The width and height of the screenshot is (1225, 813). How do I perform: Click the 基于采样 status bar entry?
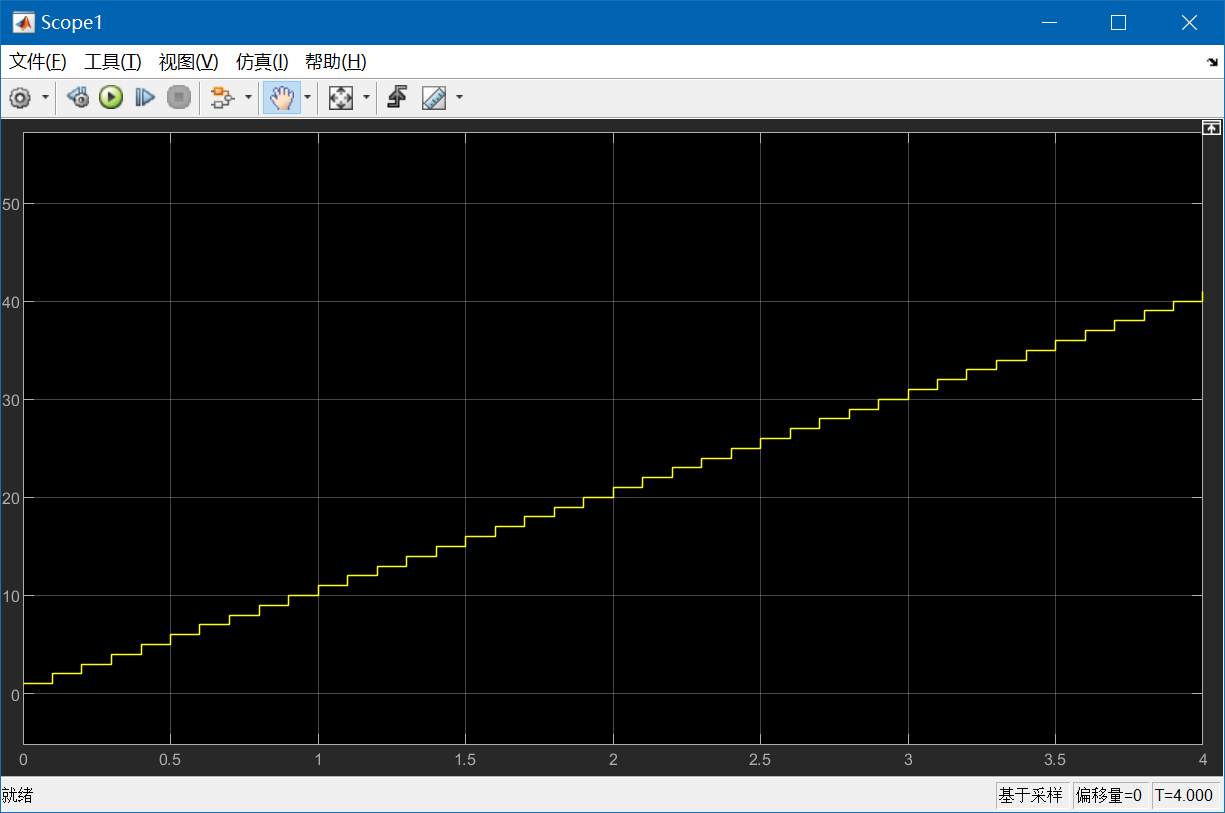click(x=1033, y=796)
